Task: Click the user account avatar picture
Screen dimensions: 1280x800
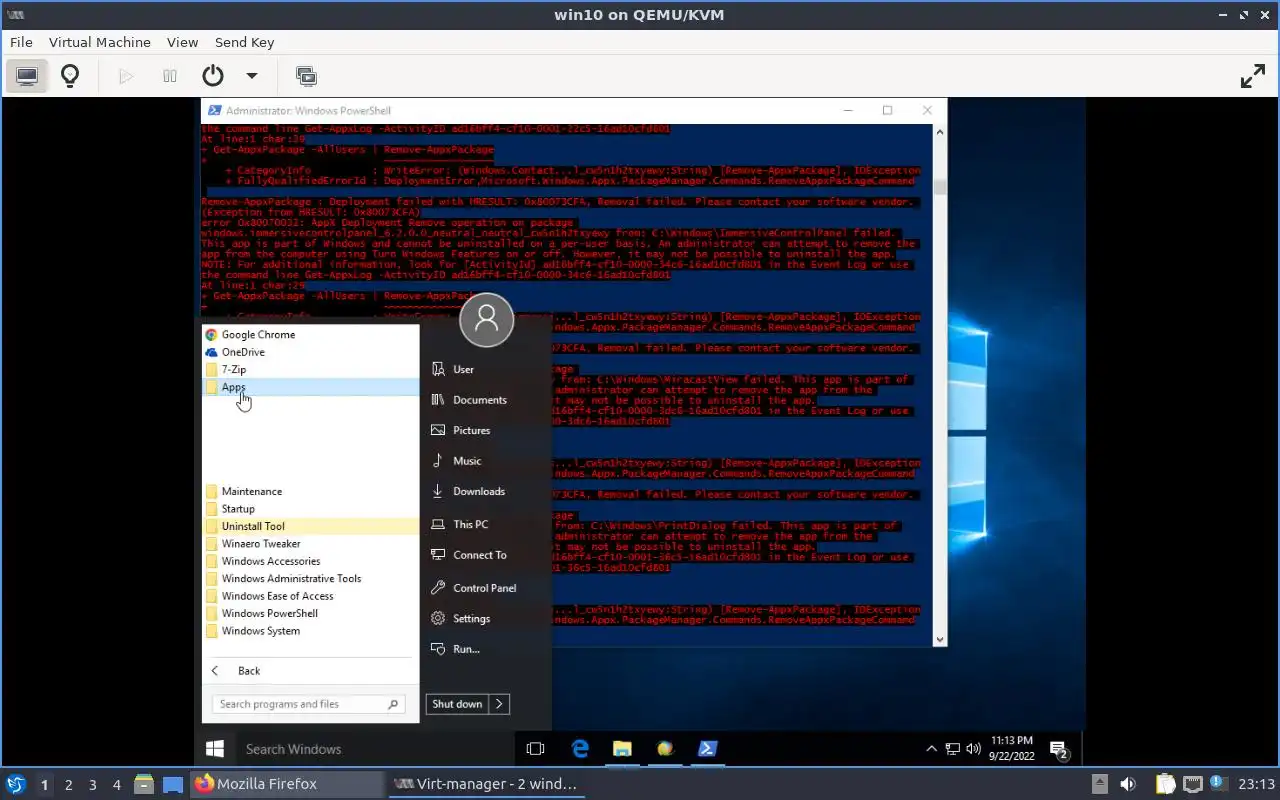Action: click(x=486, y=320)
